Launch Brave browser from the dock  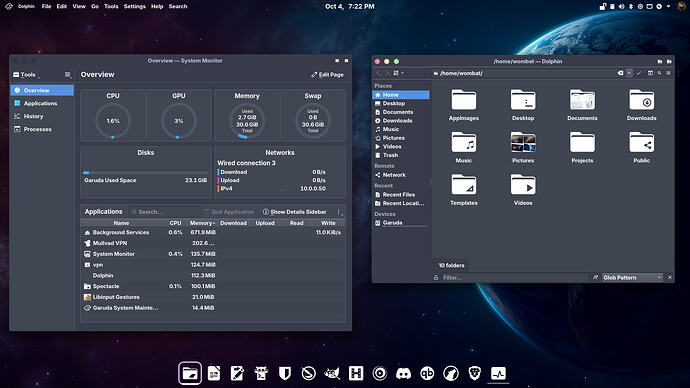coord(474,373)
